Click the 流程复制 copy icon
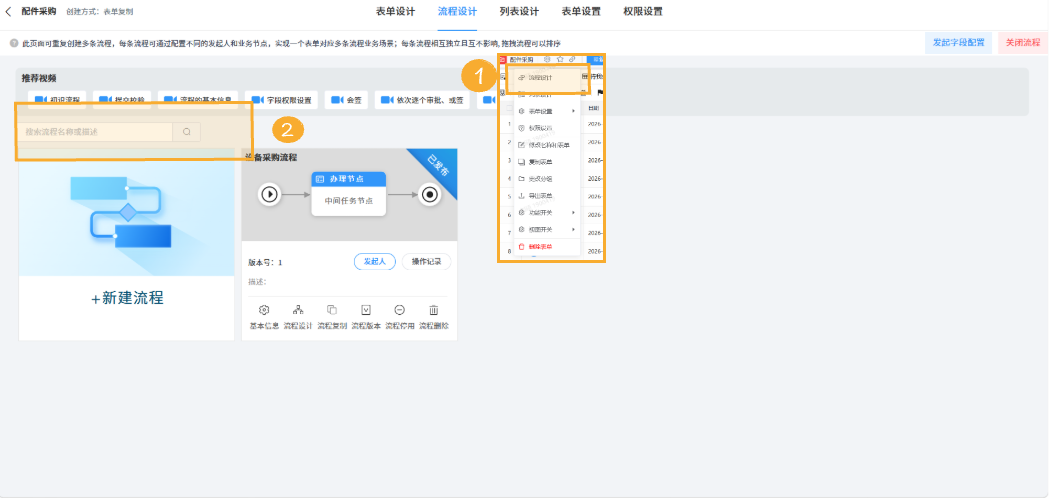The height and width of the screenshot is (498, 1049). pos(332,311)
